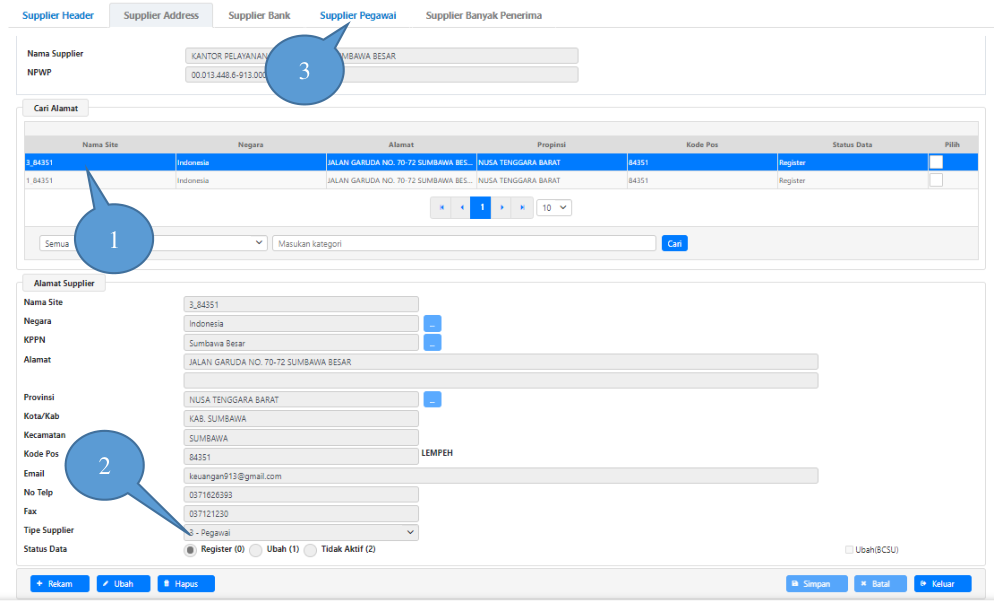
Task: Open Provinsi lookup ellipsis button
Action: [x=432, y=400]
